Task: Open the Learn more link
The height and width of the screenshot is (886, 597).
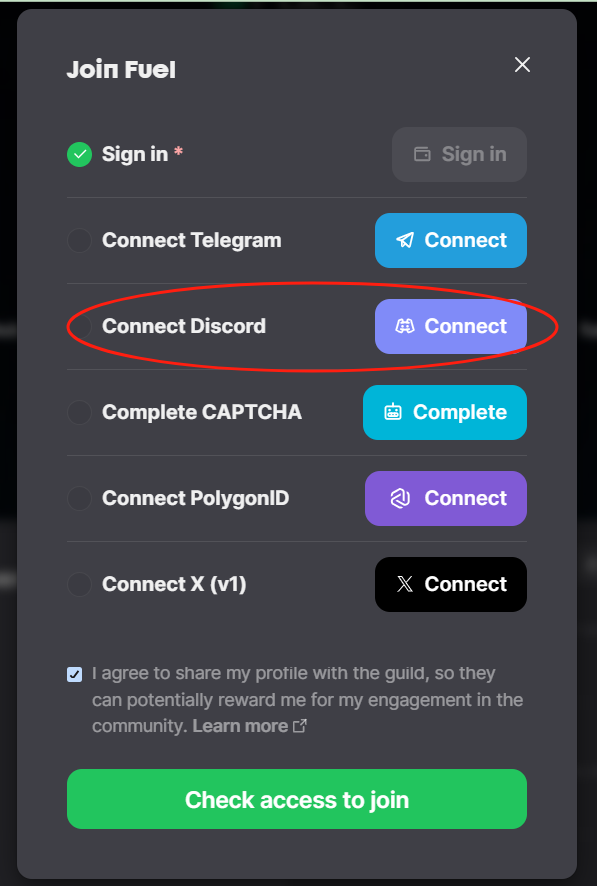Action: (241, 726)
